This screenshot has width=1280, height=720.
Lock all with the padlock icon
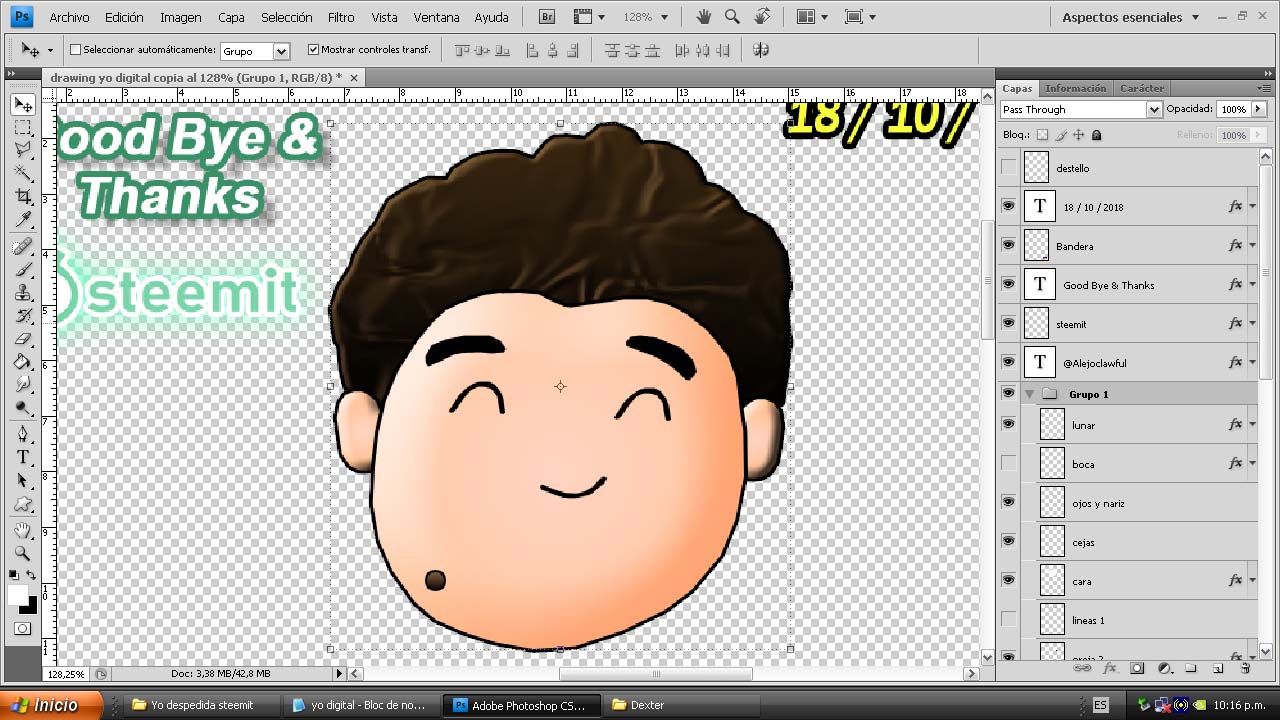[x=1096, y=135]
